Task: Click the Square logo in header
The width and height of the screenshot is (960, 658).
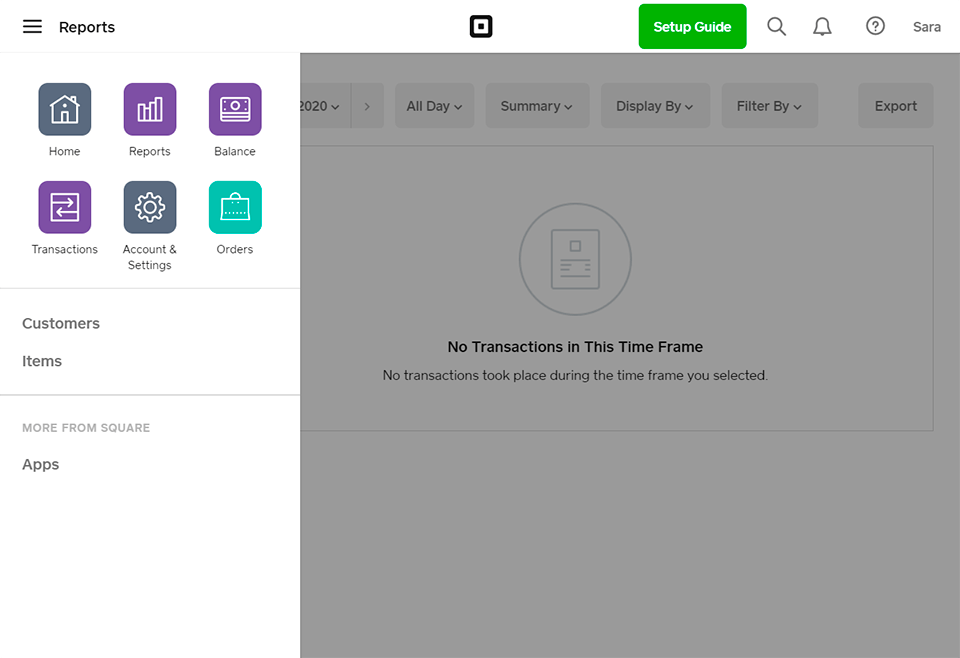Action: pyautogui.click(x=481, y=26)
